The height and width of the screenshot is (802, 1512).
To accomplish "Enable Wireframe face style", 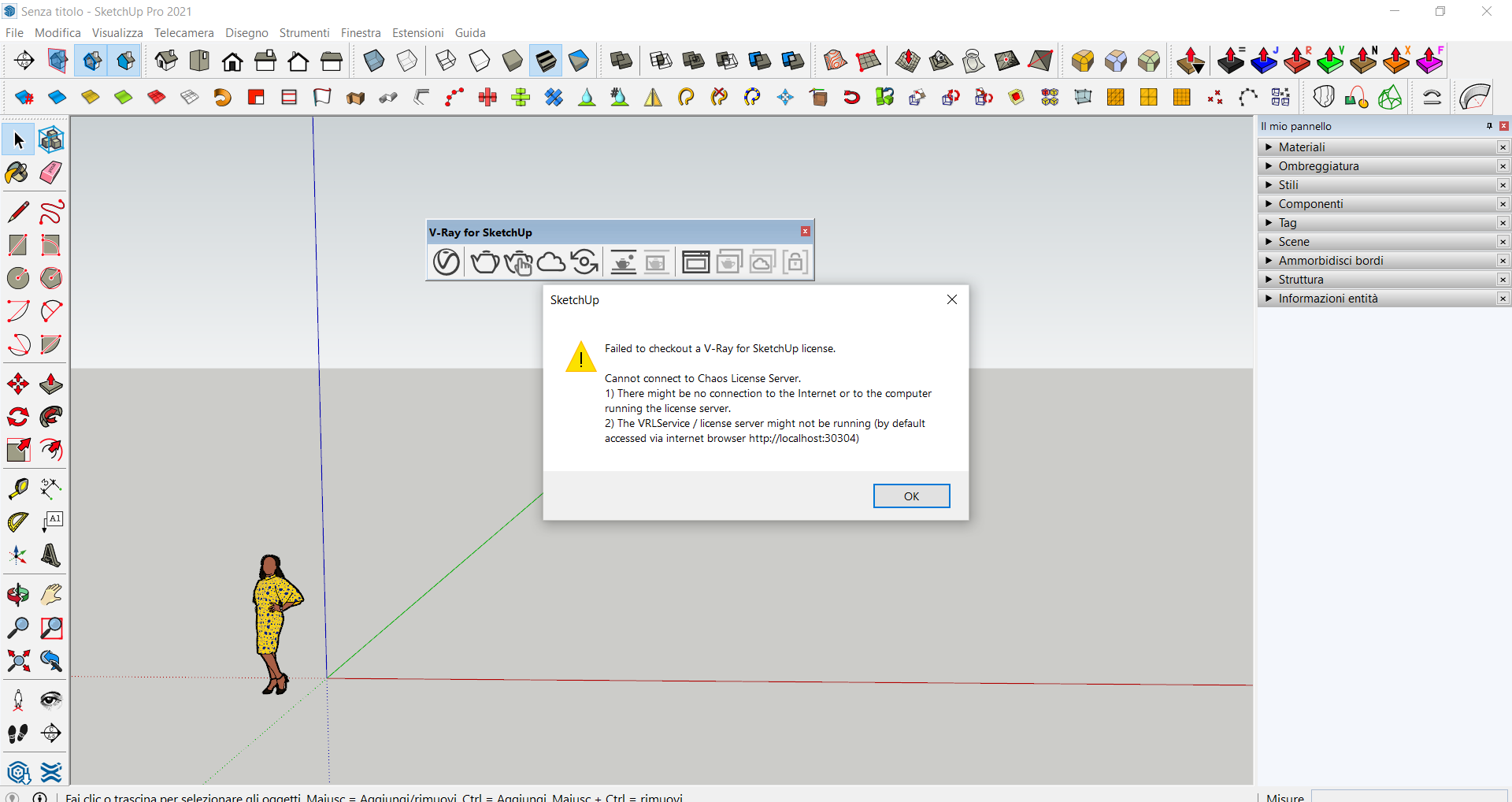I will (446, 61).
